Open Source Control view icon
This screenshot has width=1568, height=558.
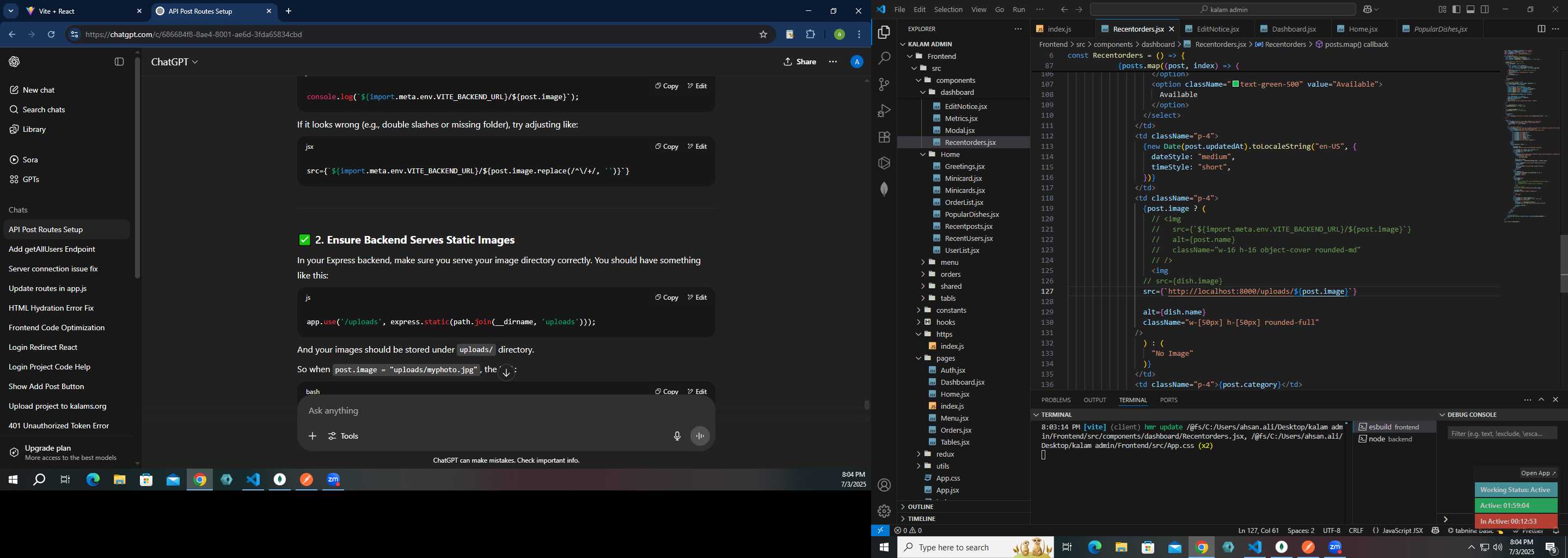884,84
